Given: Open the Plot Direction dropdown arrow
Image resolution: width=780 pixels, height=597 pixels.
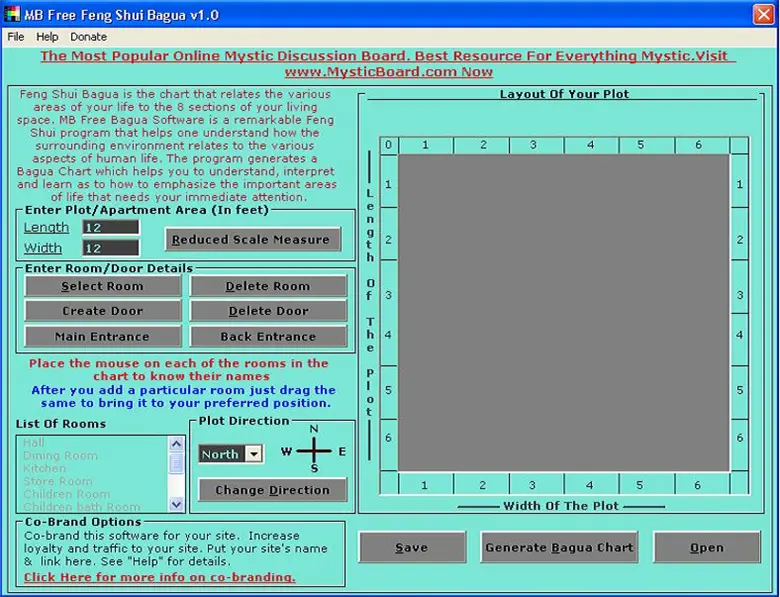Looking at the screenshot, I should [x=254, y=454].
